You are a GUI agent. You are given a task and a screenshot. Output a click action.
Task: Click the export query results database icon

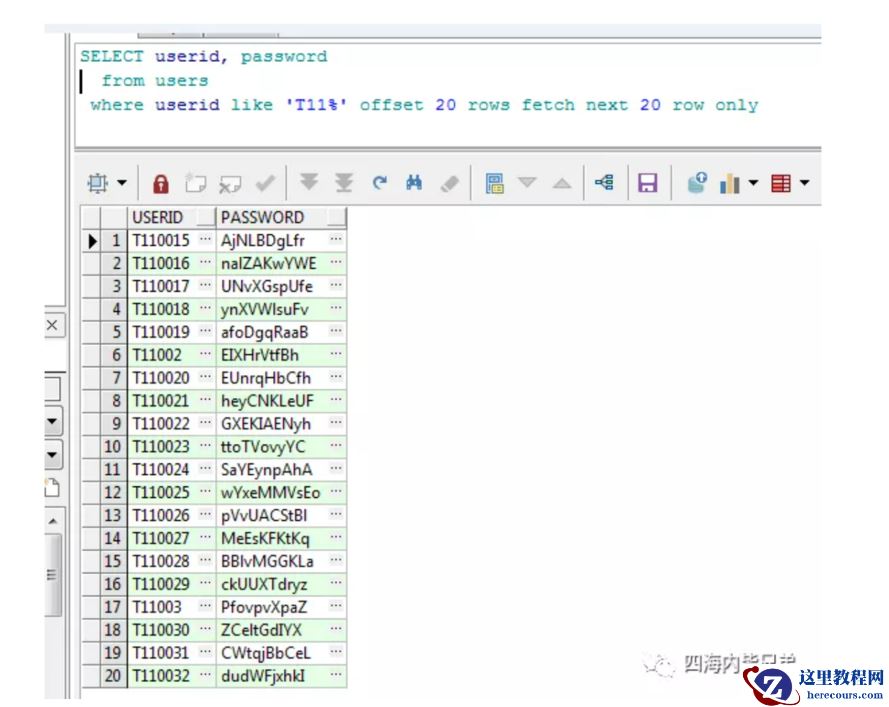697,183
